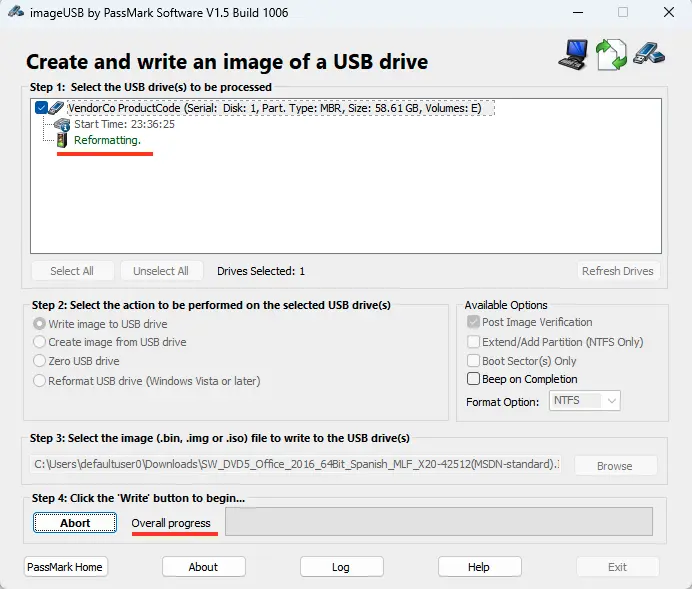Click the overall progress bar
The height and width of the screenshot is (589, 692).
439,521
